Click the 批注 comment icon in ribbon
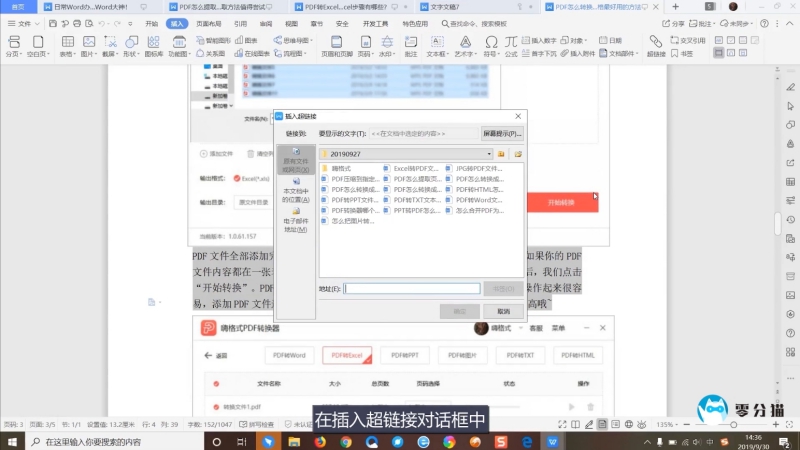Screen dimensions: 800x450 [x=411, y=46]
